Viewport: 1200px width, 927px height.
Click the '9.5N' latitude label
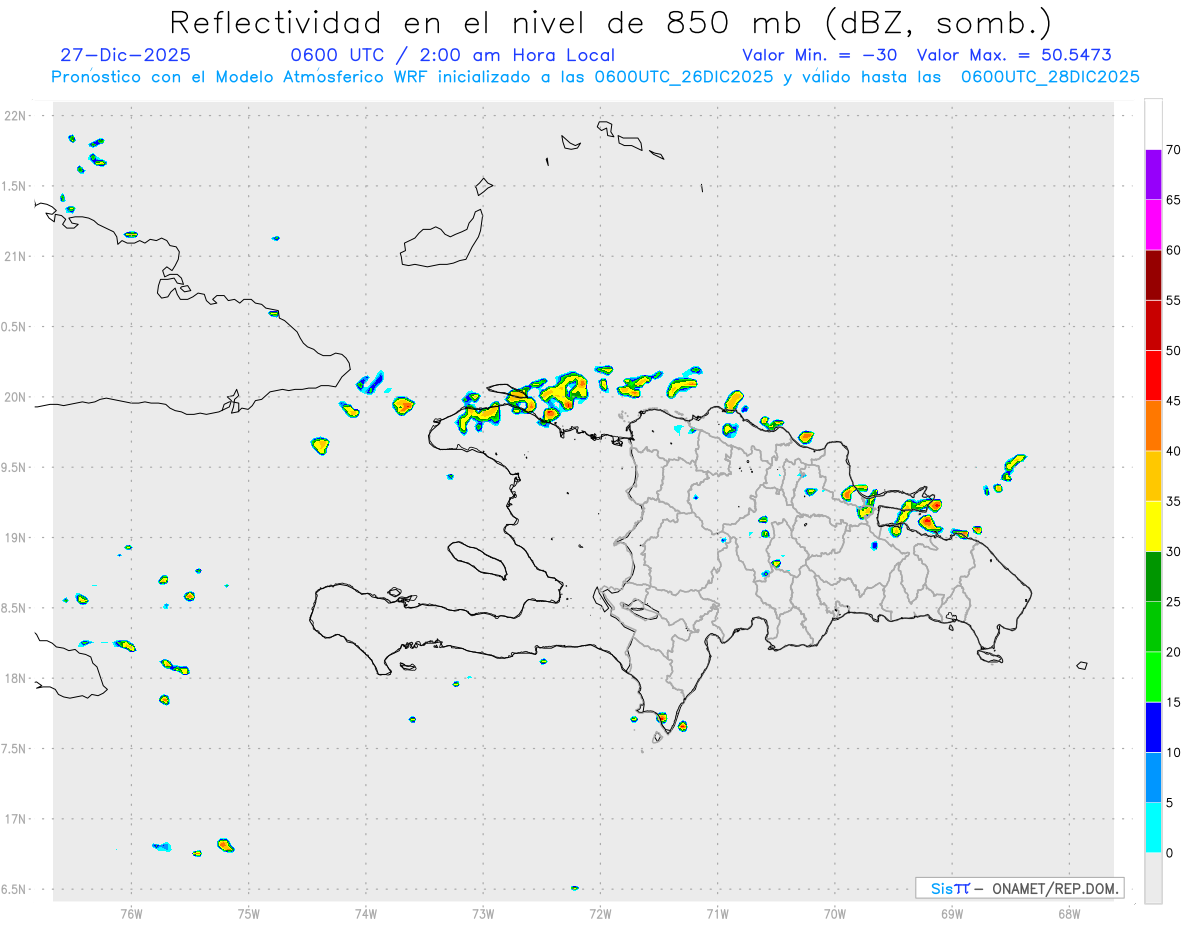click(15, 467)
